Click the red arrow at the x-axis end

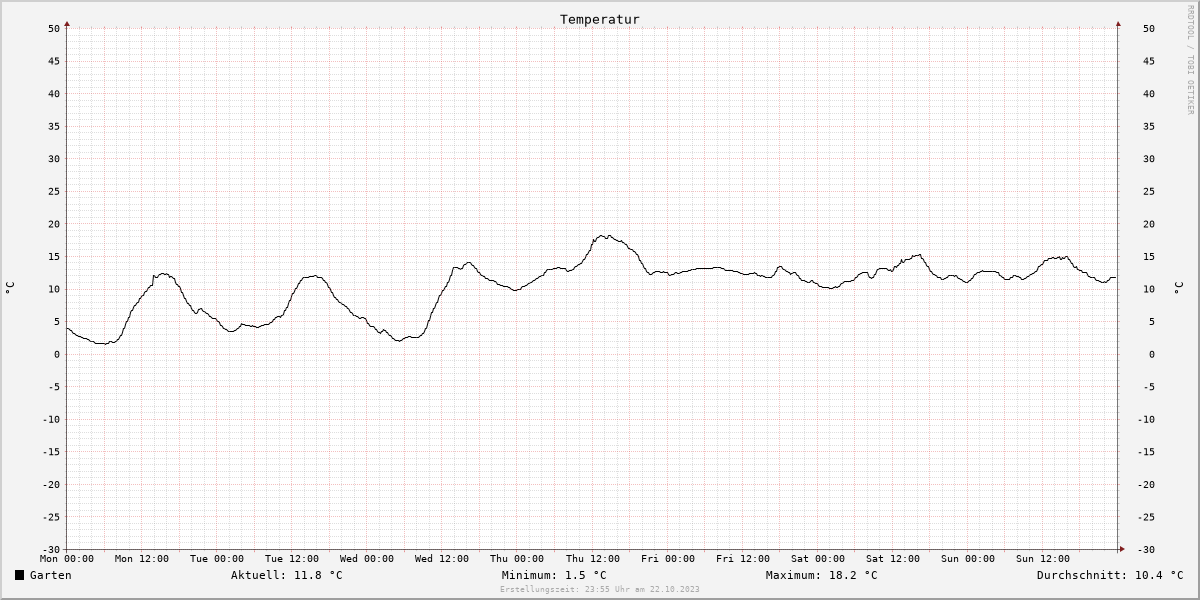[x=1122, y=549]
